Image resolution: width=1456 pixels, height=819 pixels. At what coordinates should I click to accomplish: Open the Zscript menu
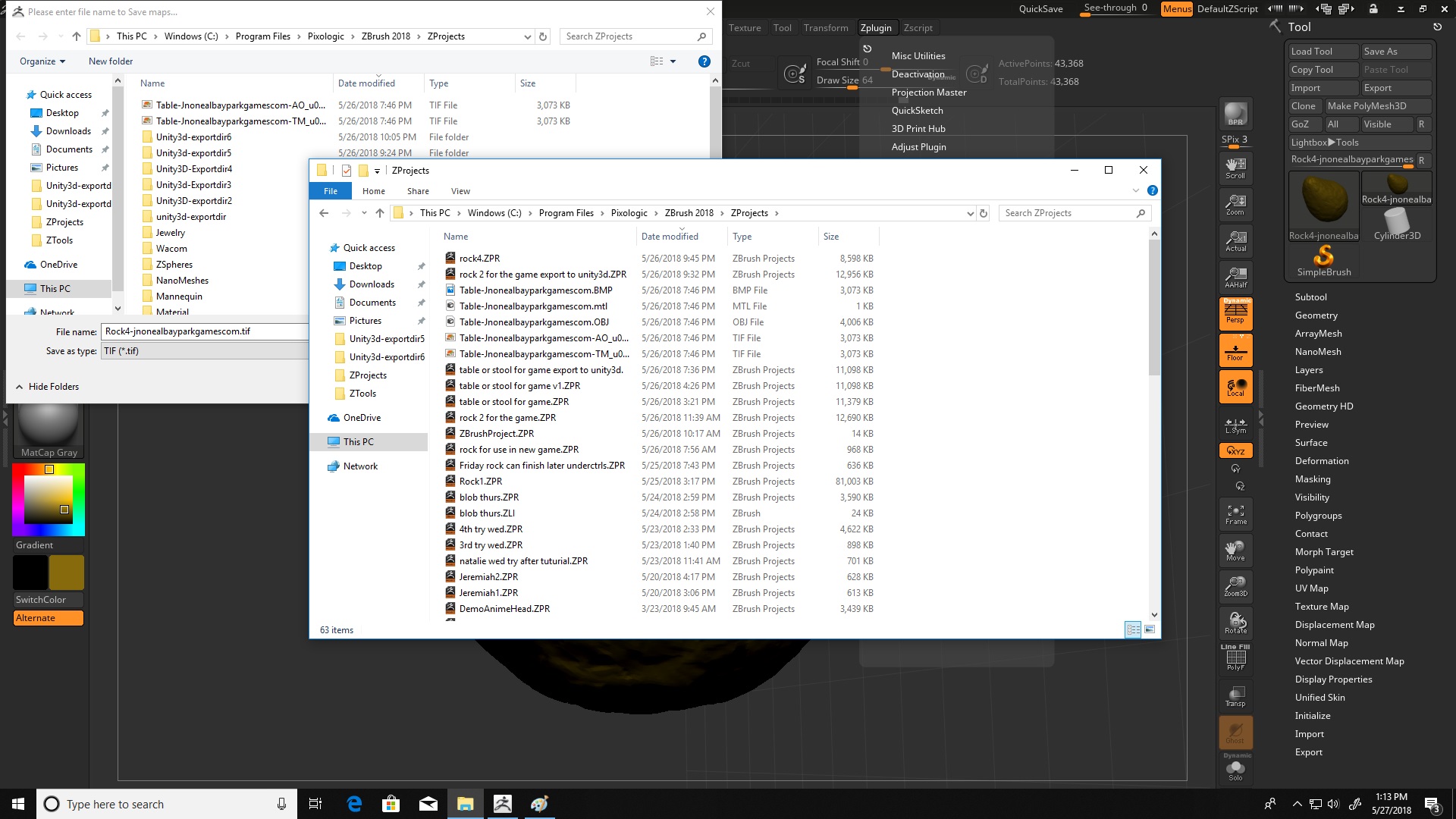coord(918,28)
